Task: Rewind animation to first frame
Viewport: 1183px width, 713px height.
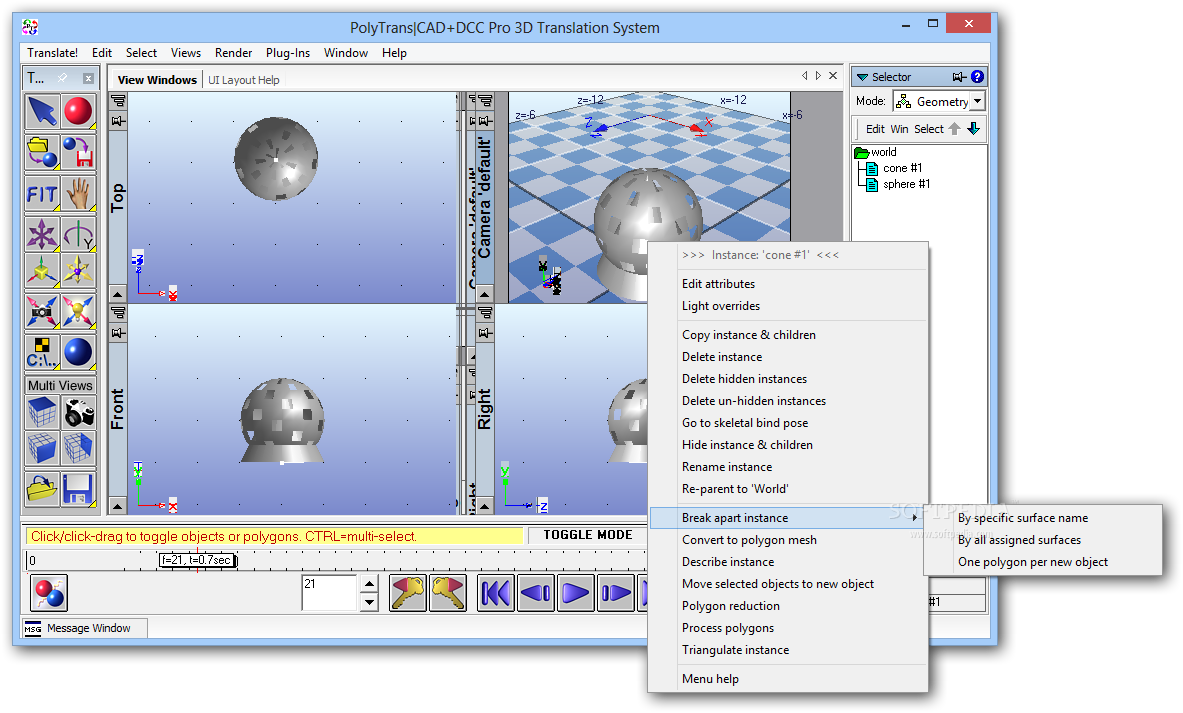Action: 496,593
